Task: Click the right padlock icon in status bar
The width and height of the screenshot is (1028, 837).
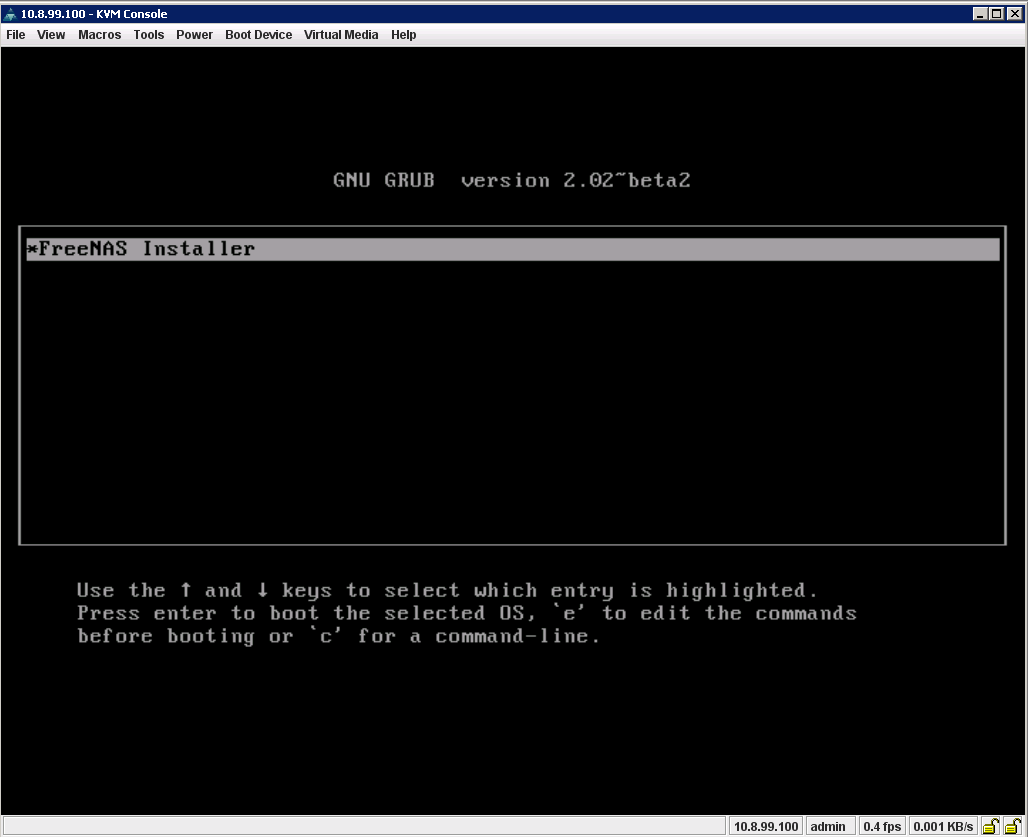Action: click(1013, 826)
